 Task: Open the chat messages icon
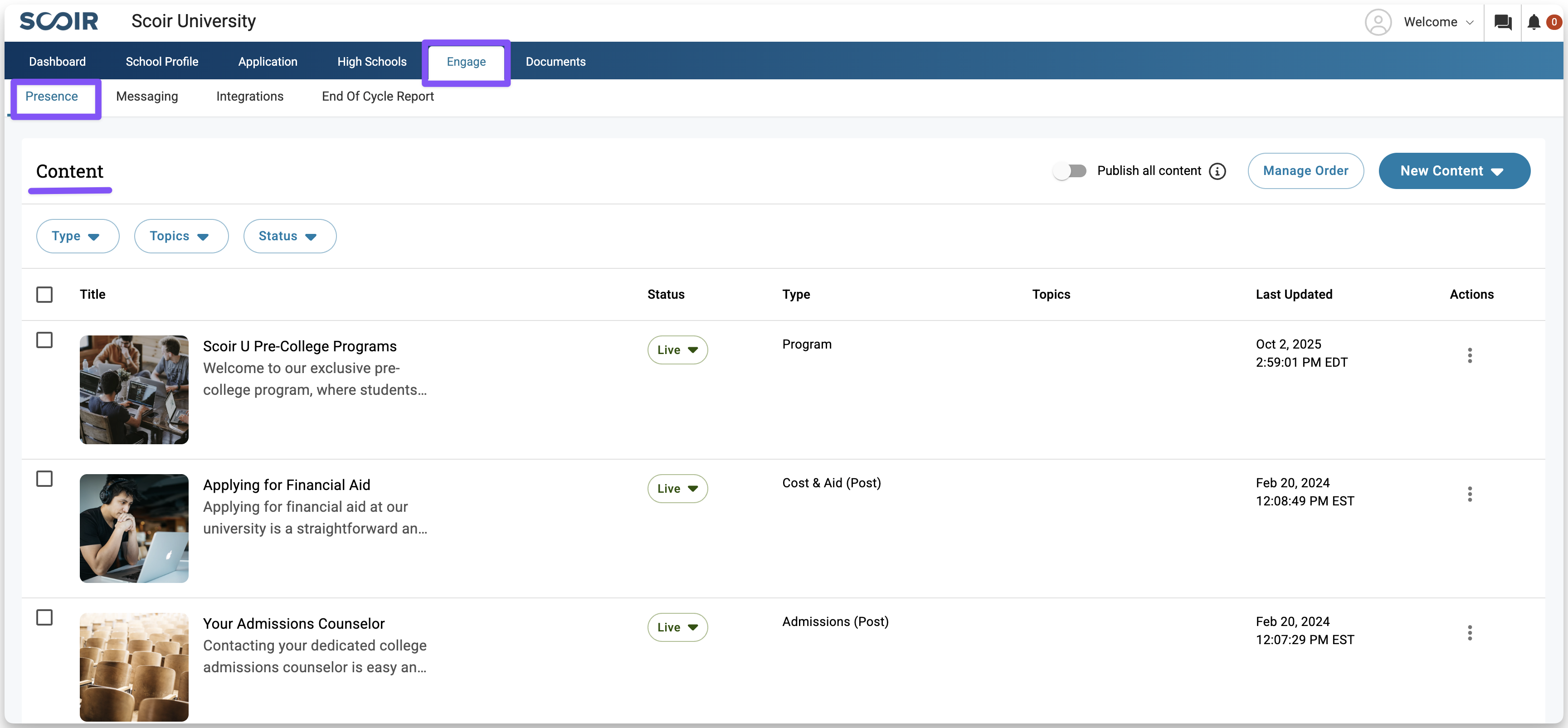coord(1502,23)
